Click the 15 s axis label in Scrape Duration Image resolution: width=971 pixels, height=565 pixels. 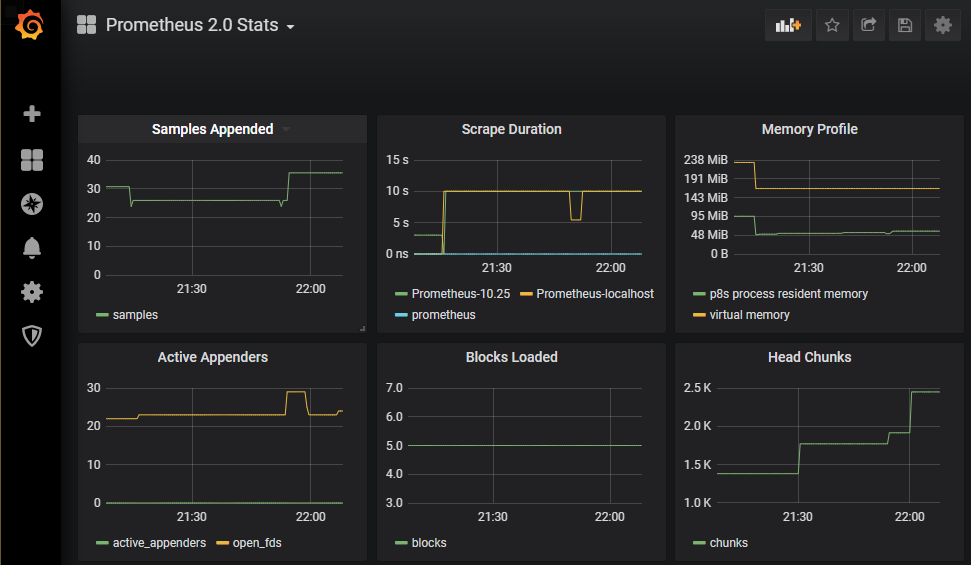(x=397, y=160)
